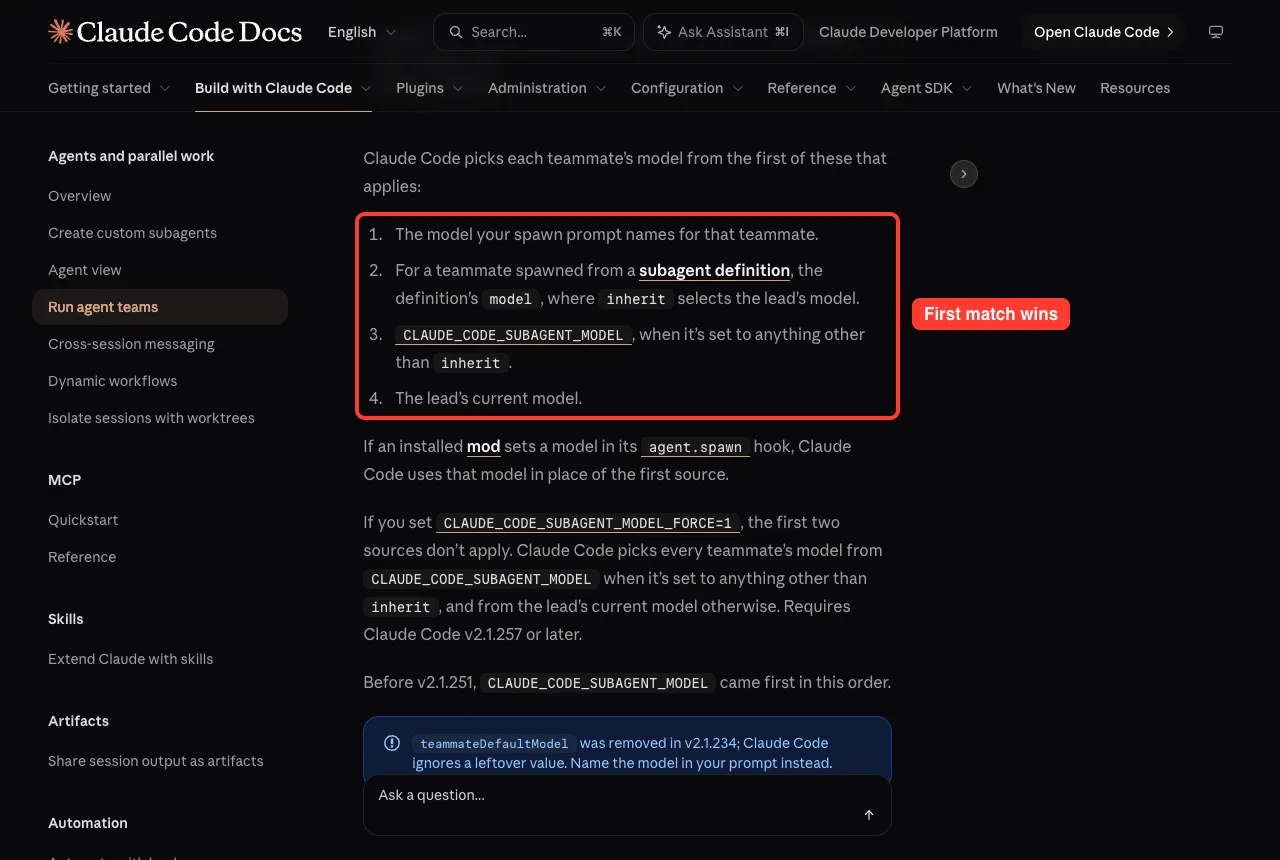Open the agents Overview sidebar page
The image size is (1280, 860).
(x=80, y=196)
